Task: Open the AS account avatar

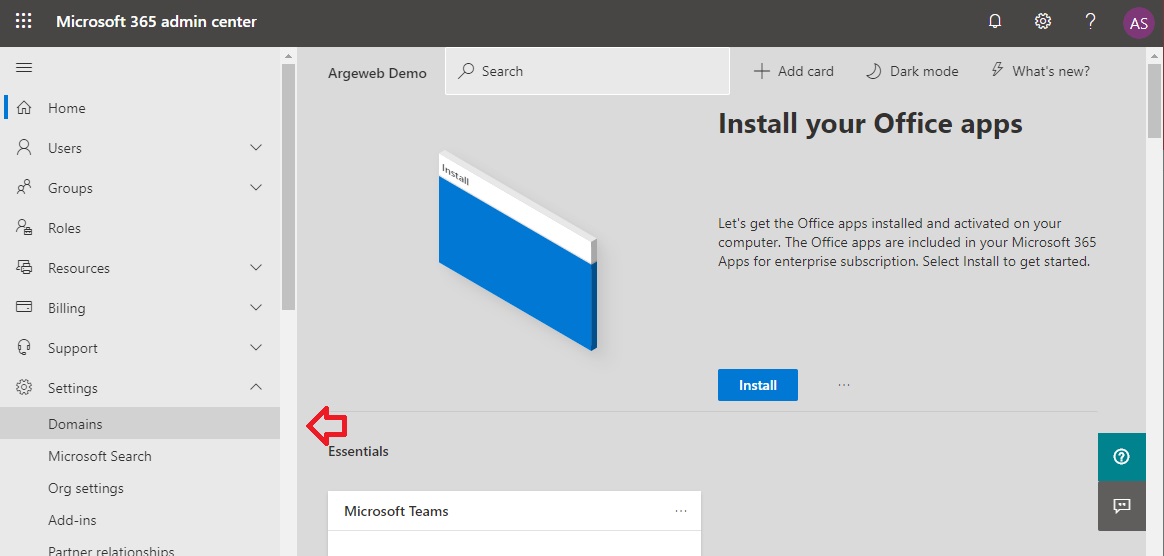Action: pyautogui.click(x=1138, y=23)
